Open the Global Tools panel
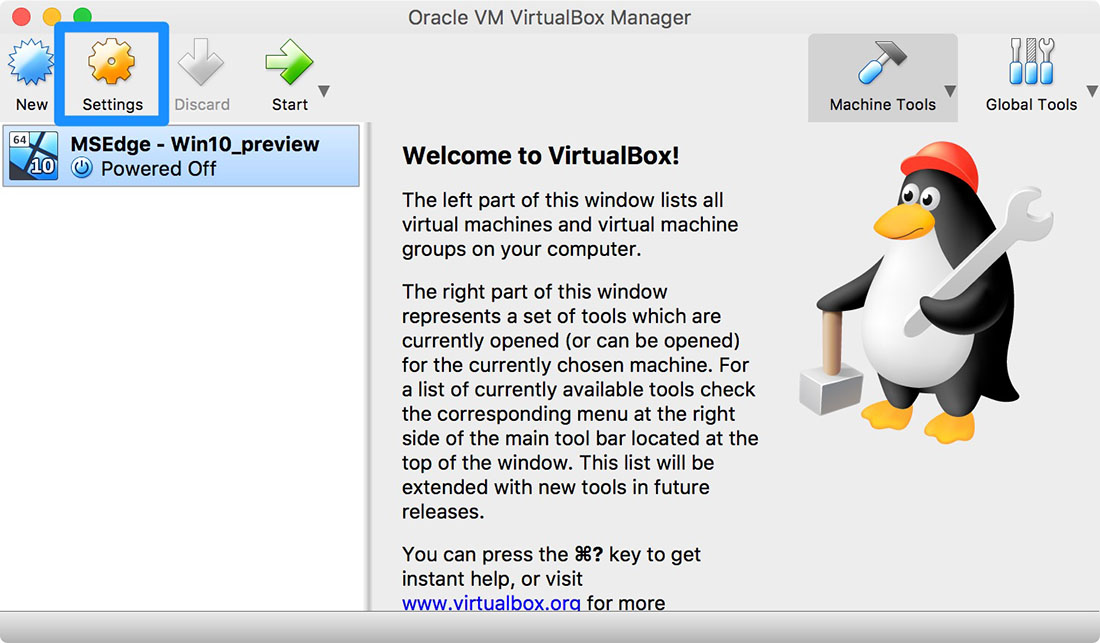 [1031, 74]
